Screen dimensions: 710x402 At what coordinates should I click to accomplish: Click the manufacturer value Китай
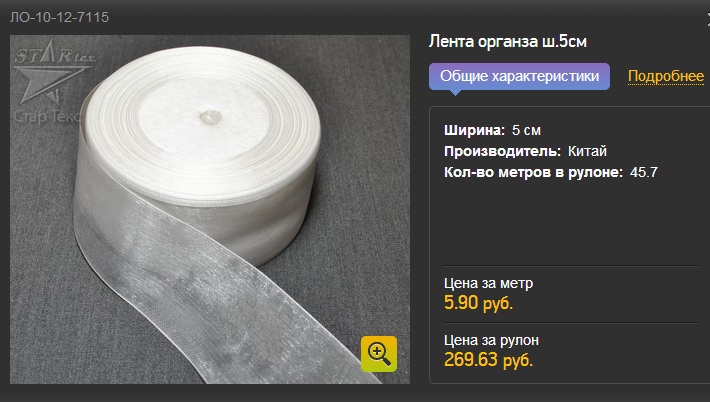pos(587,151)
